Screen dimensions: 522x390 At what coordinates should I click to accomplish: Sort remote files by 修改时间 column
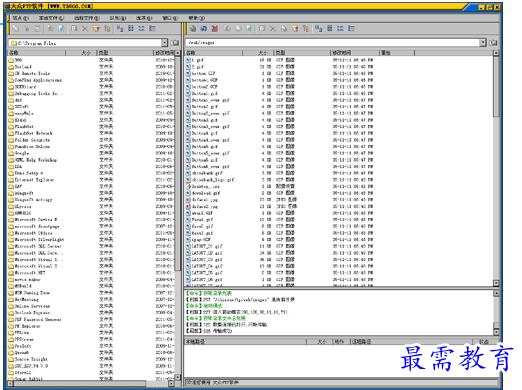tap(355, 53)
